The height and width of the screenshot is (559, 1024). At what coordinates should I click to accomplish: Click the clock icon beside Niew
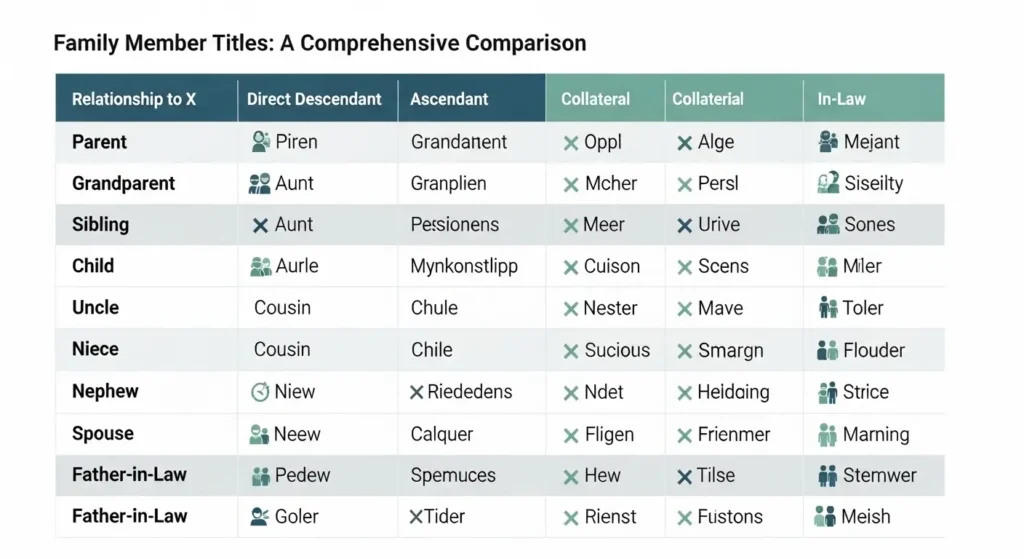coord(260,392)
